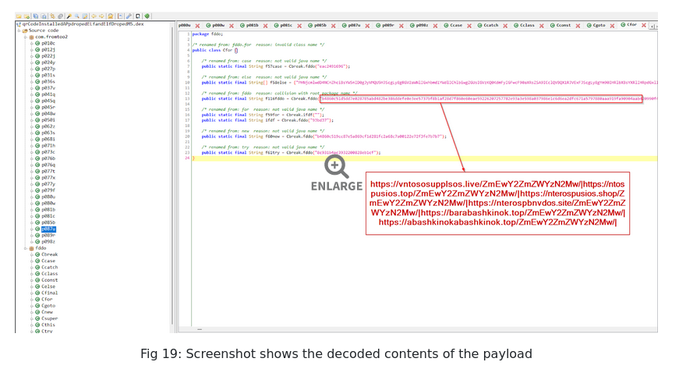Image resolution: width=679 pixels, height=369 pixels.
Task: Click the add files folder toolbar icon
Action: (27, 16)
